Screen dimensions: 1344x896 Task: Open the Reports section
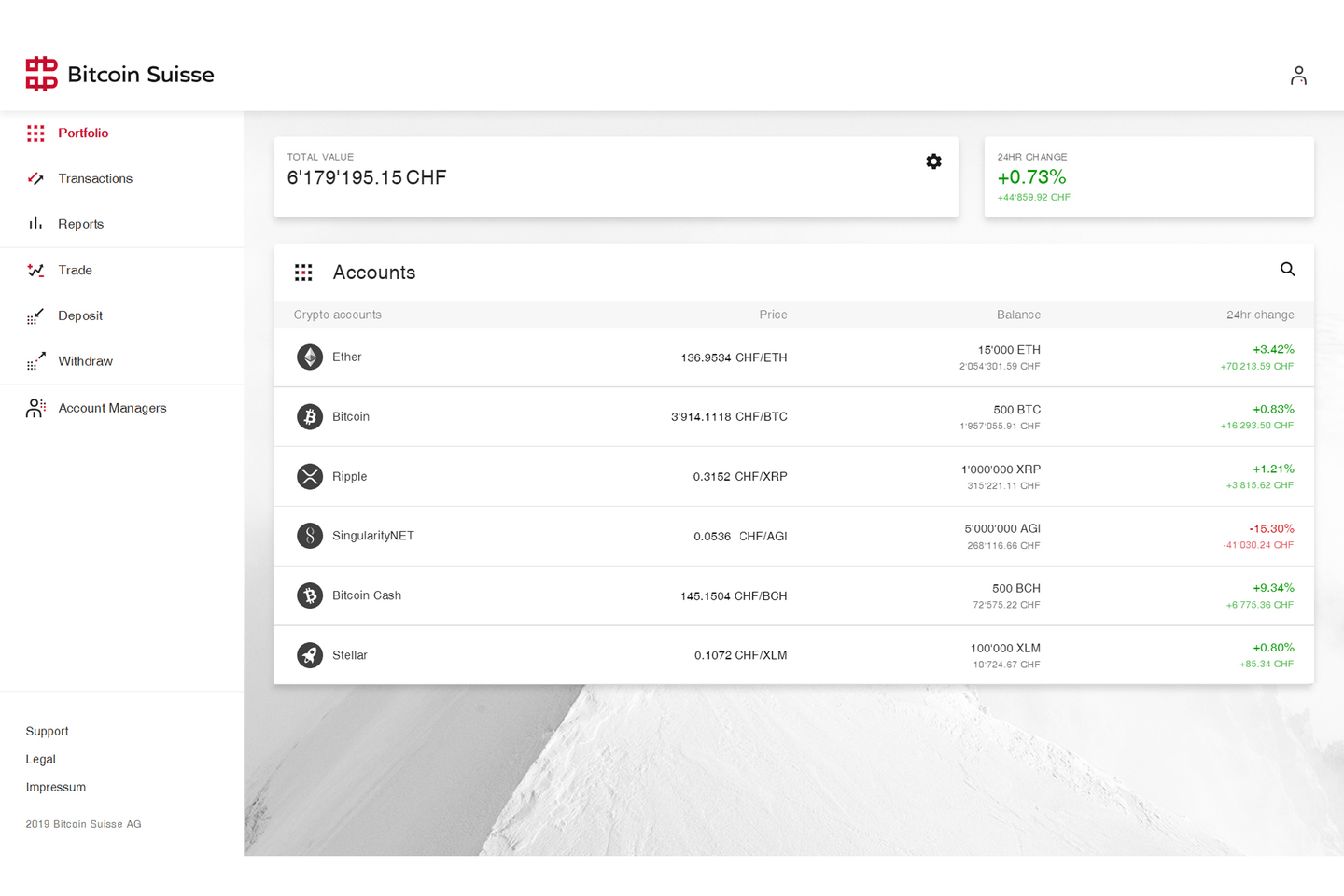click(80, 224)
